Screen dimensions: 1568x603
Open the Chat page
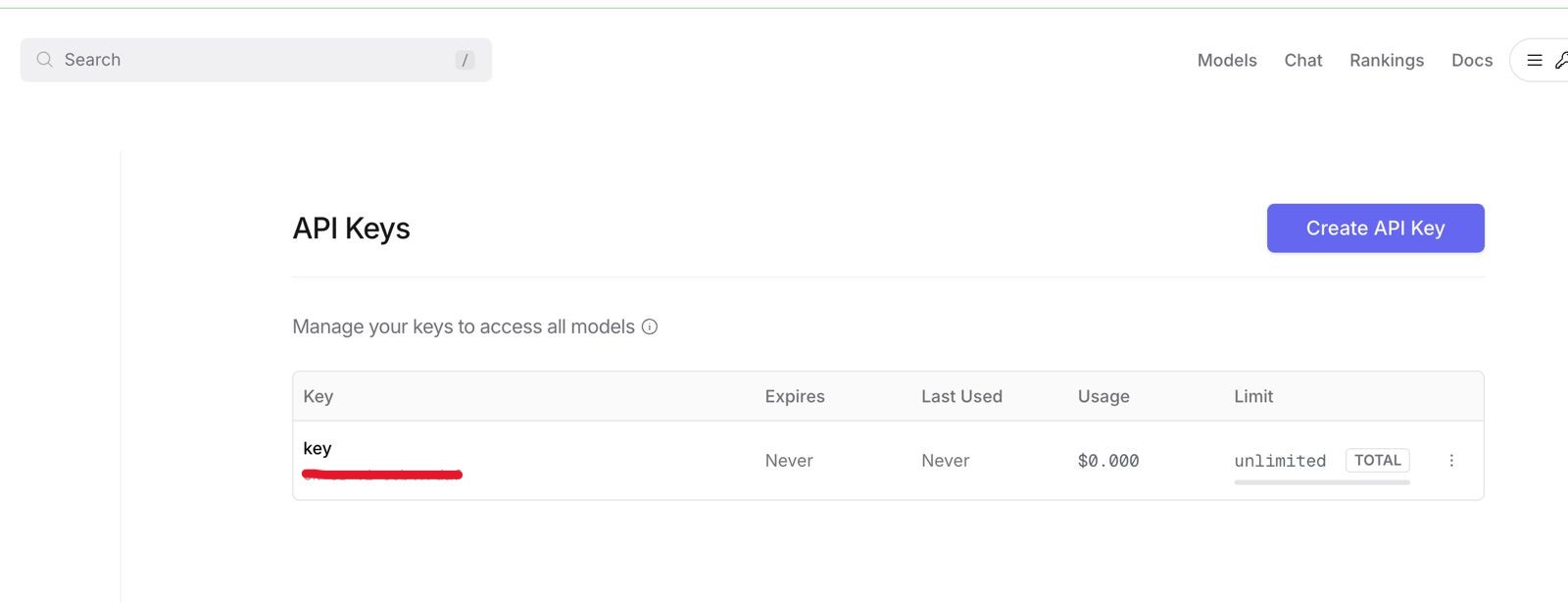(x=1302, y=60)
